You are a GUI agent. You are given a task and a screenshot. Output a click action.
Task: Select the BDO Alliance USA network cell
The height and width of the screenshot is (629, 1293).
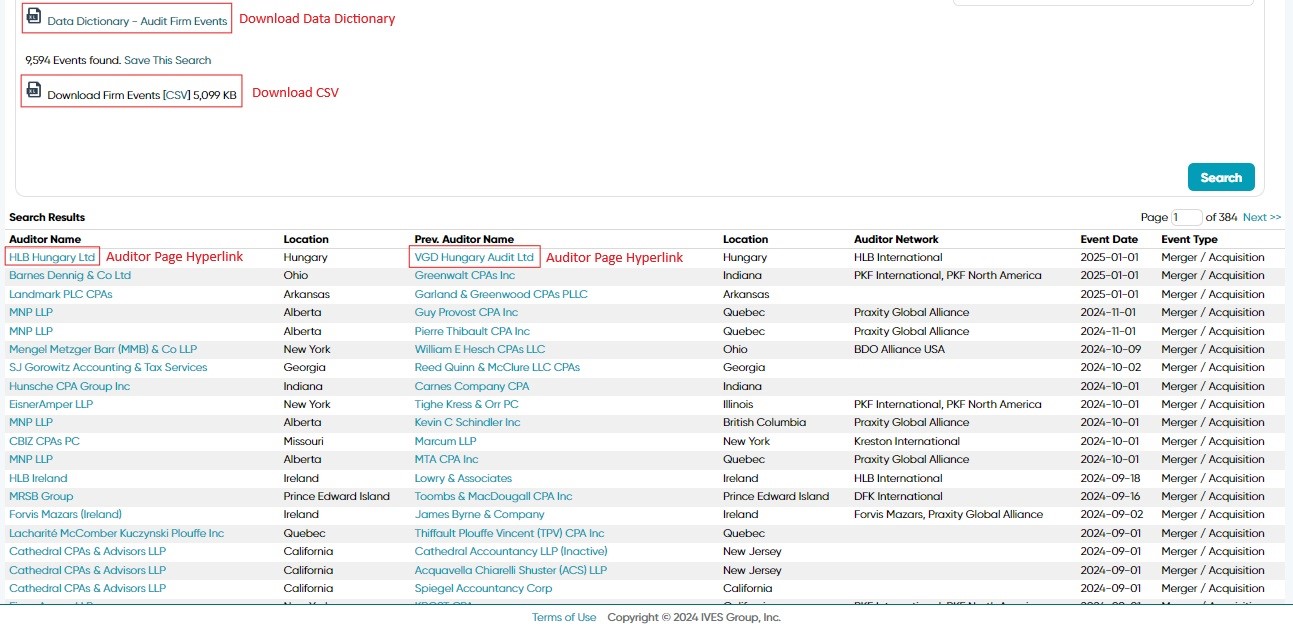click(899, 349)
